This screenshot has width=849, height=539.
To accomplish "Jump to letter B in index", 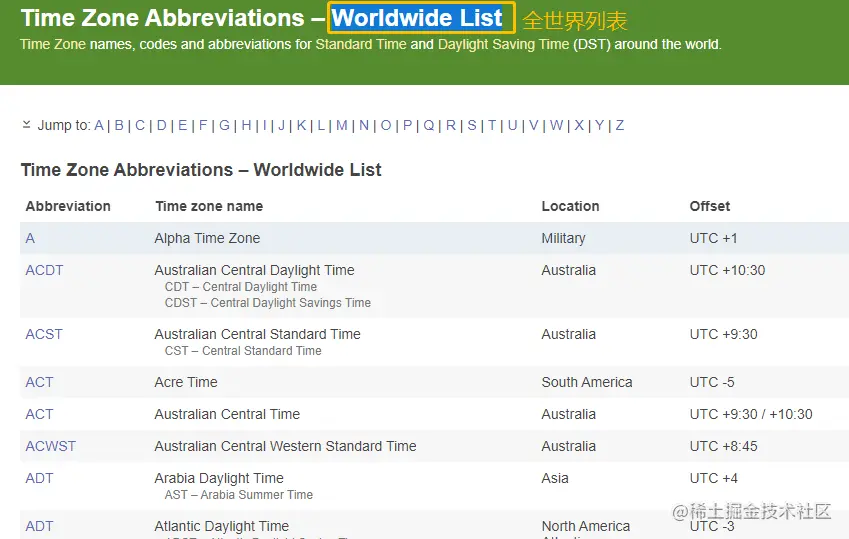I will coord(119,126).
